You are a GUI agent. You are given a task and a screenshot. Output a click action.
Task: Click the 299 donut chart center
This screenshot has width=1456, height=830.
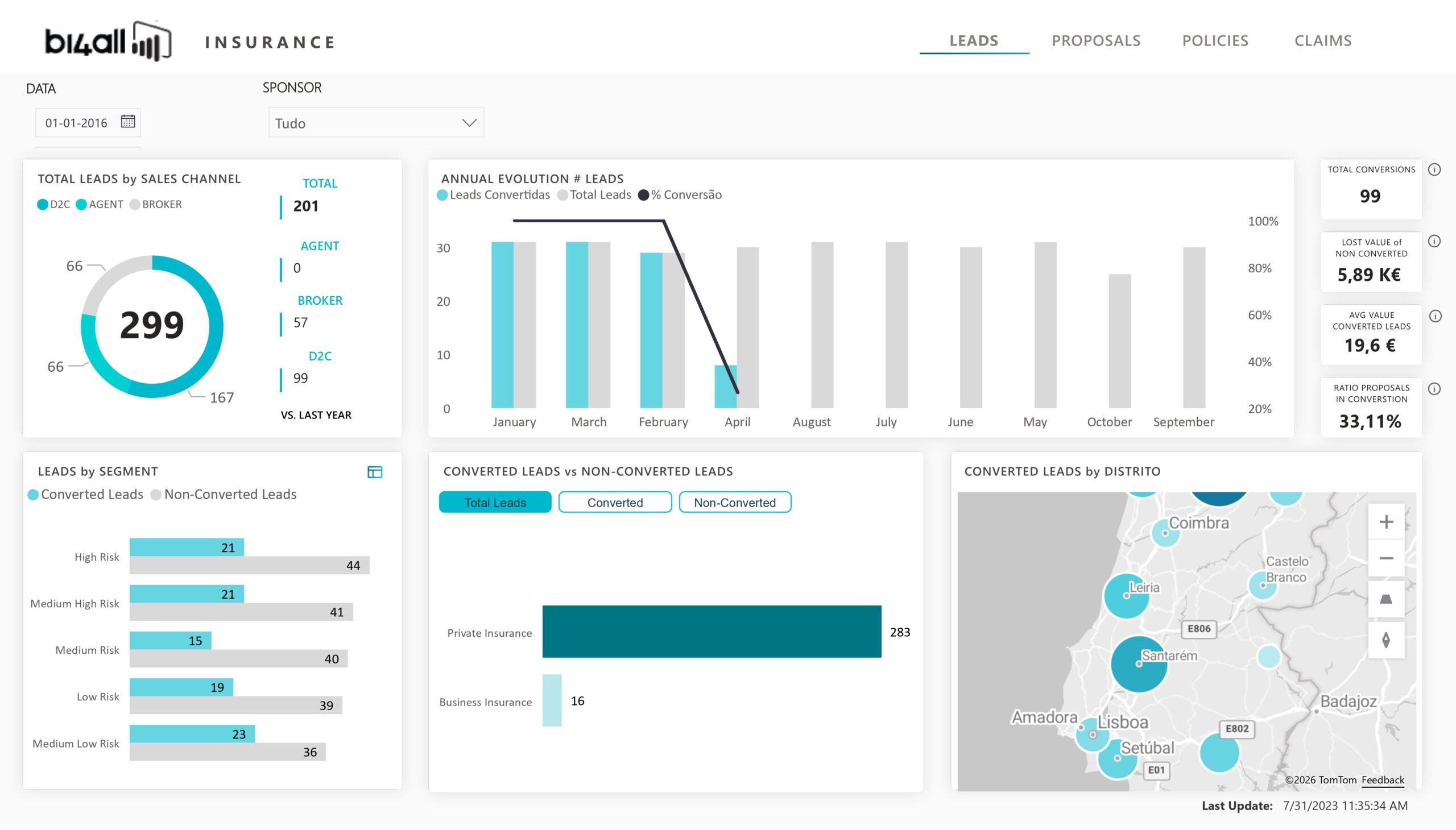[x=152, y=326]
